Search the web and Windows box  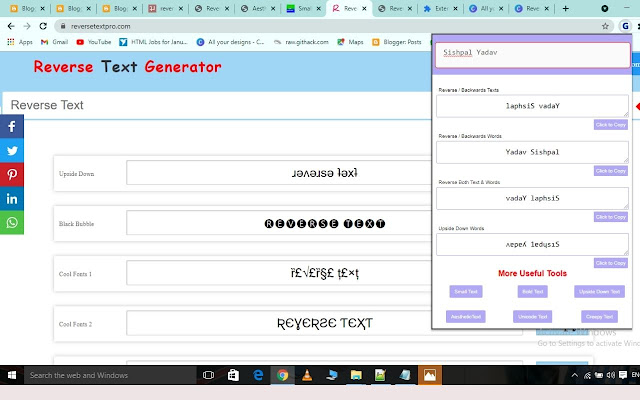pos(110,375)
